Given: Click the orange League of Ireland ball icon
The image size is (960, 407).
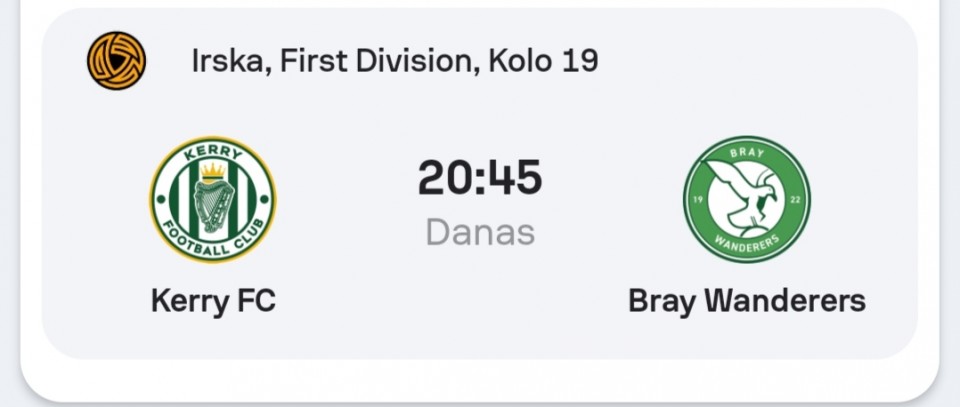Looking at the screenshot, I should [116, 61].
